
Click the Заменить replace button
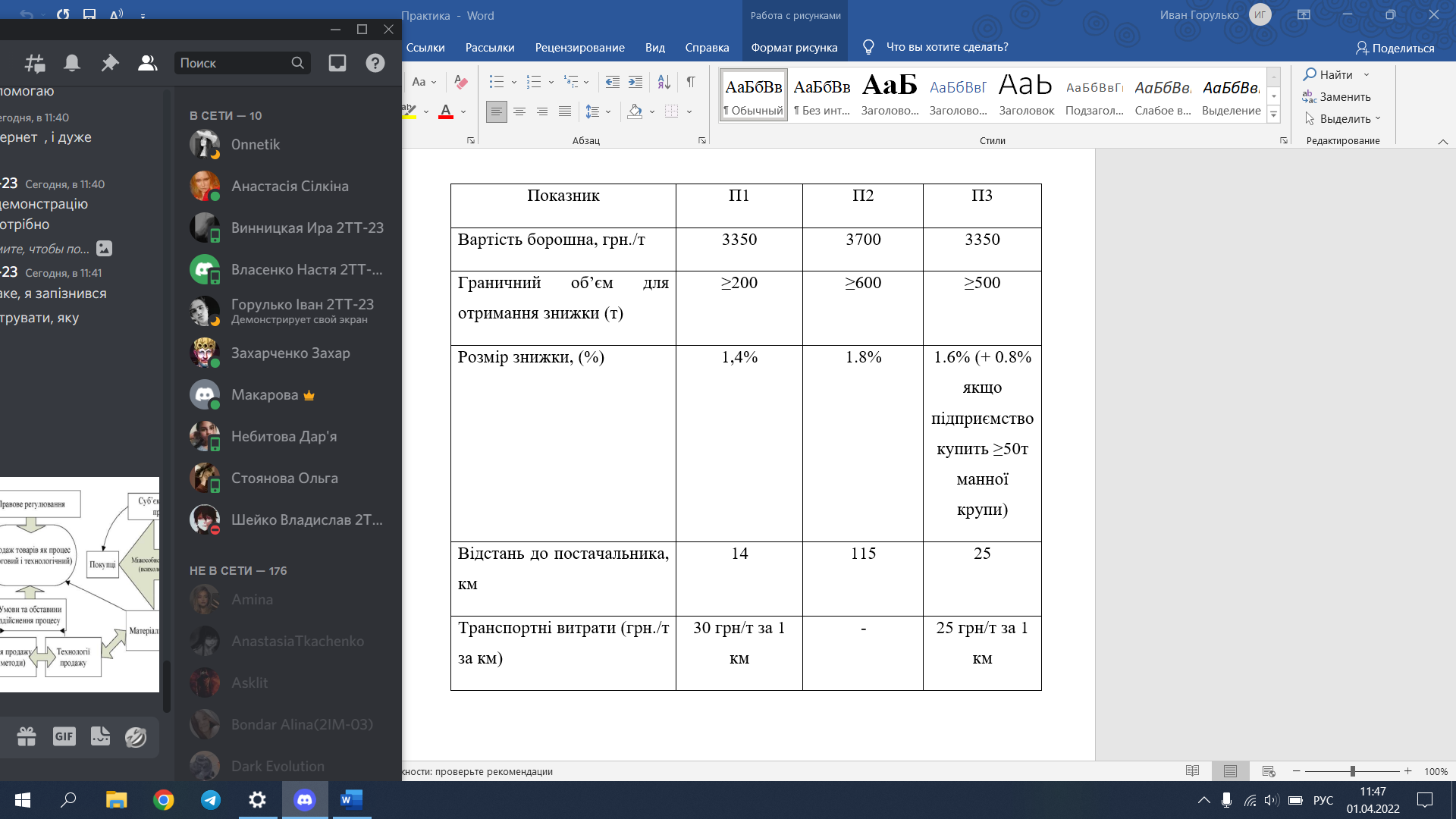[x=1337, y=96]
